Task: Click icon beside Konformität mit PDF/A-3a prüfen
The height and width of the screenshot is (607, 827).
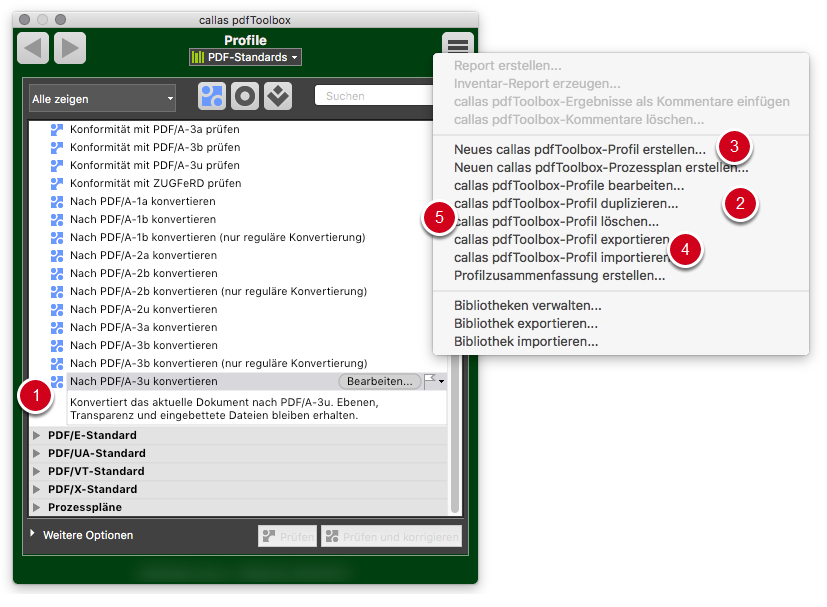Action: (x=56, y=129)
